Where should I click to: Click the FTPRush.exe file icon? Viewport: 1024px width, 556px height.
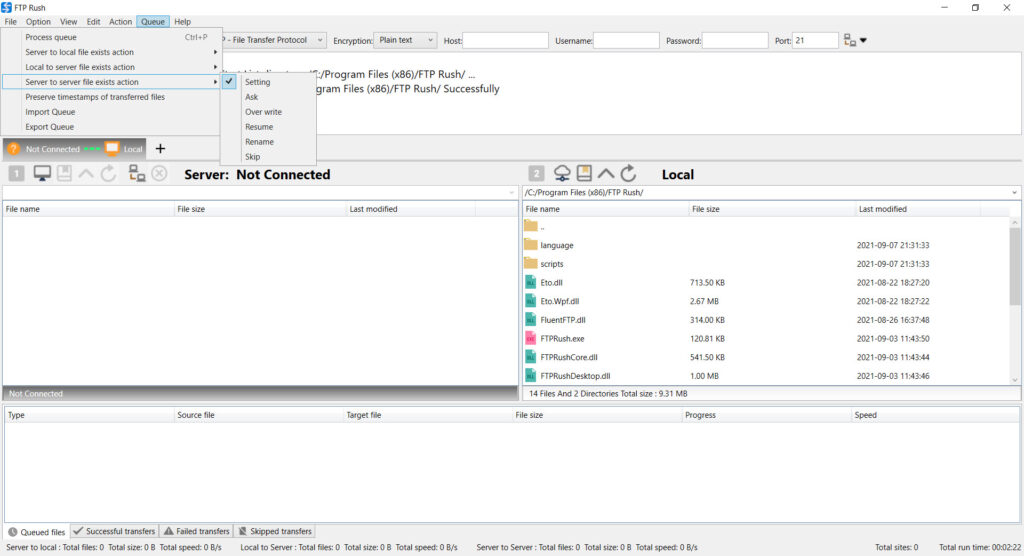click(530, 338)
